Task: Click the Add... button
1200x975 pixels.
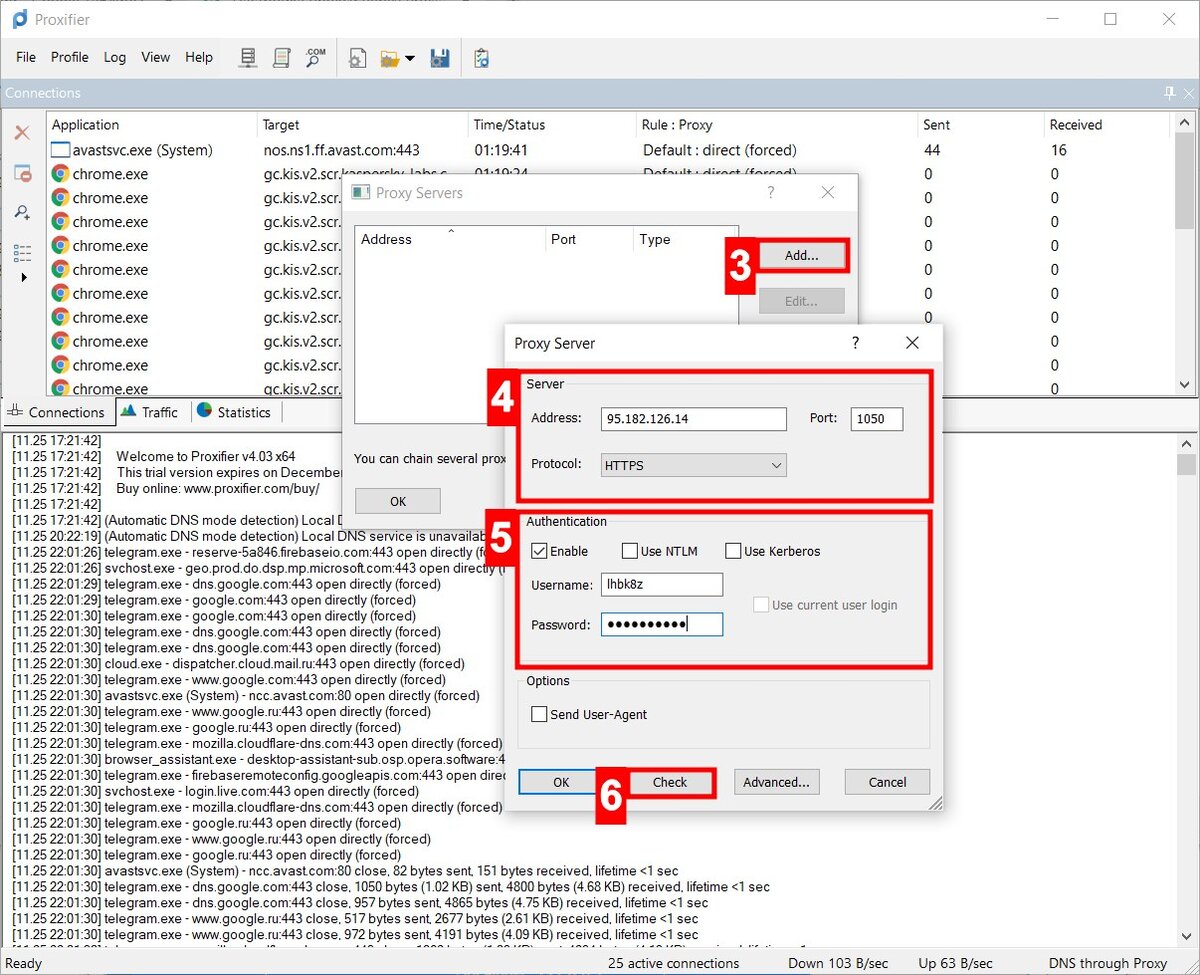Action: (801, 255)
